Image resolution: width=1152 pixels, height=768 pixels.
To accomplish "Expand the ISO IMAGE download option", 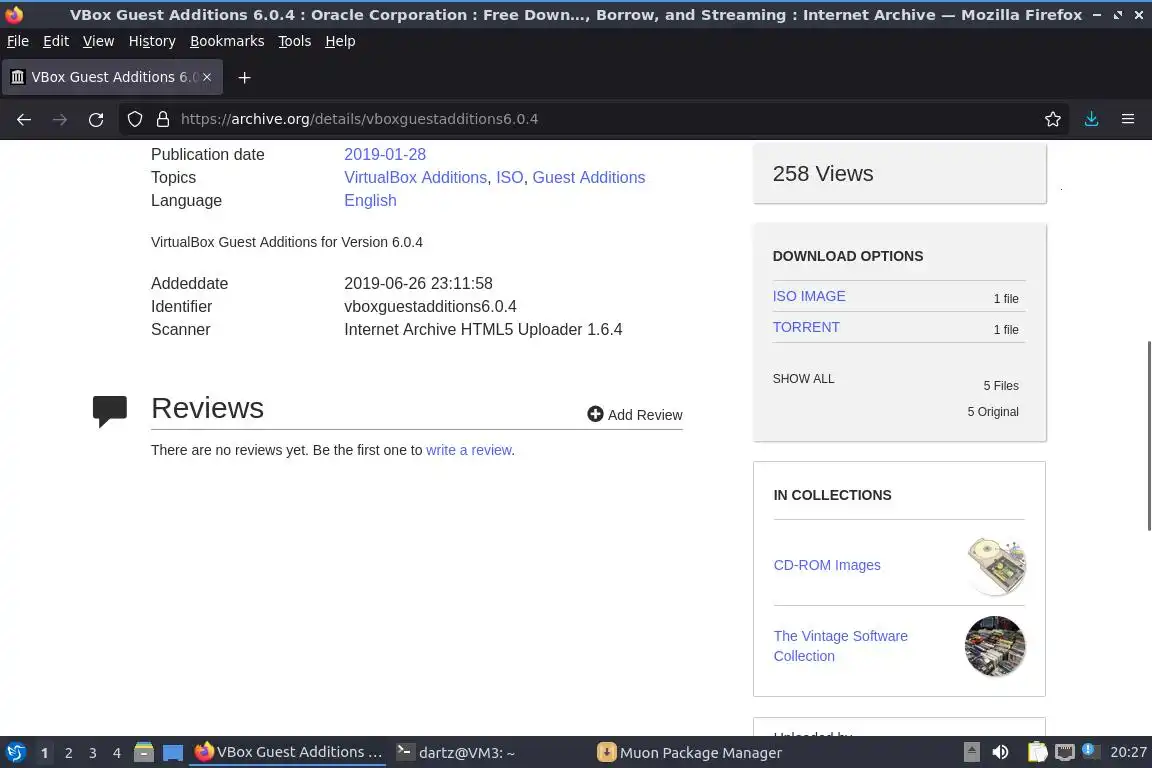I will coord(809,296).
